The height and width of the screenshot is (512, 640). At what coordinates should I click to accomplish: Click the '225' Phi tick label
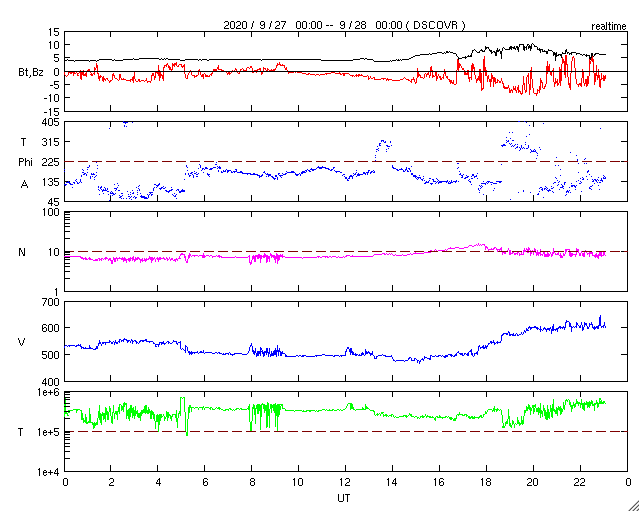52,162
